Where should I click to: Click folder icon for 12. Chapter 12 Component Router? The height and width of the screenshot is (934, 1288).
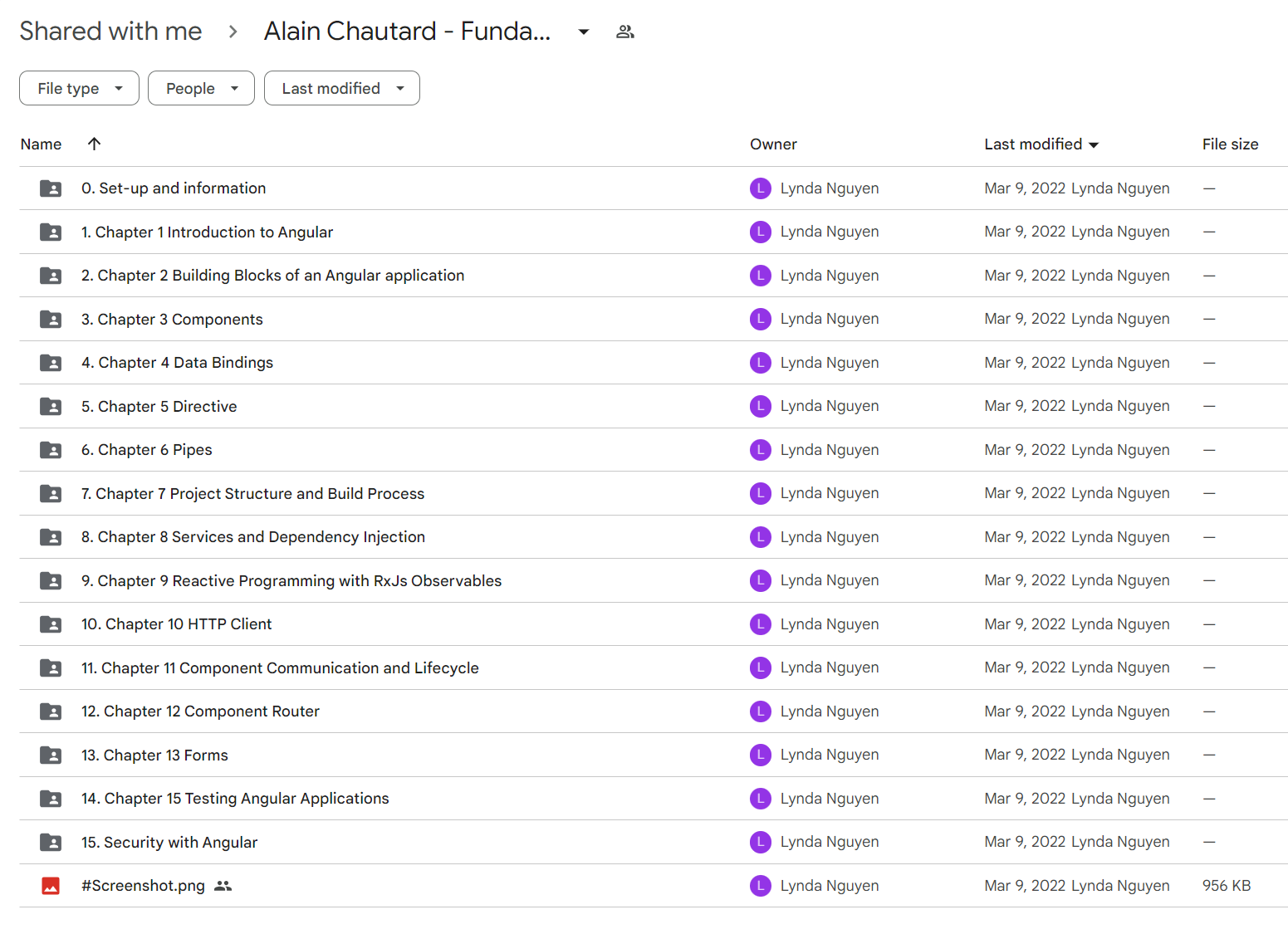(x=51, y=712)
